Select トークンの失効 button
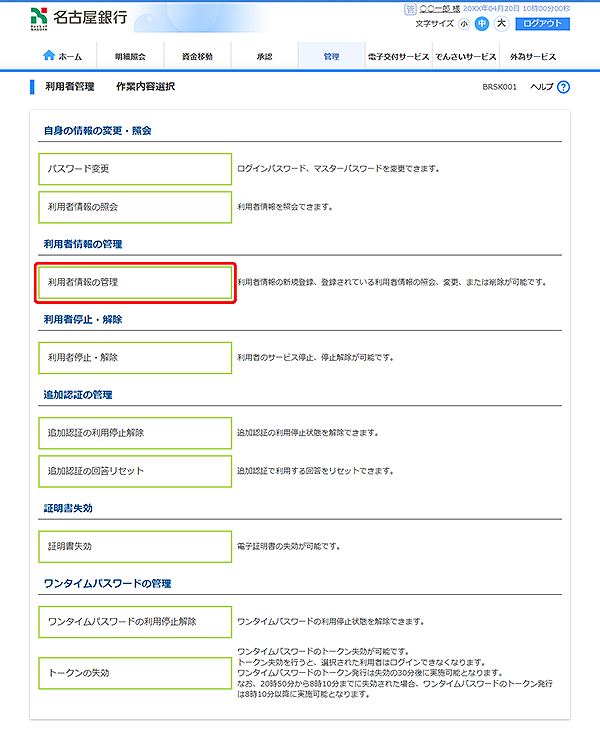 coord(135,673)
